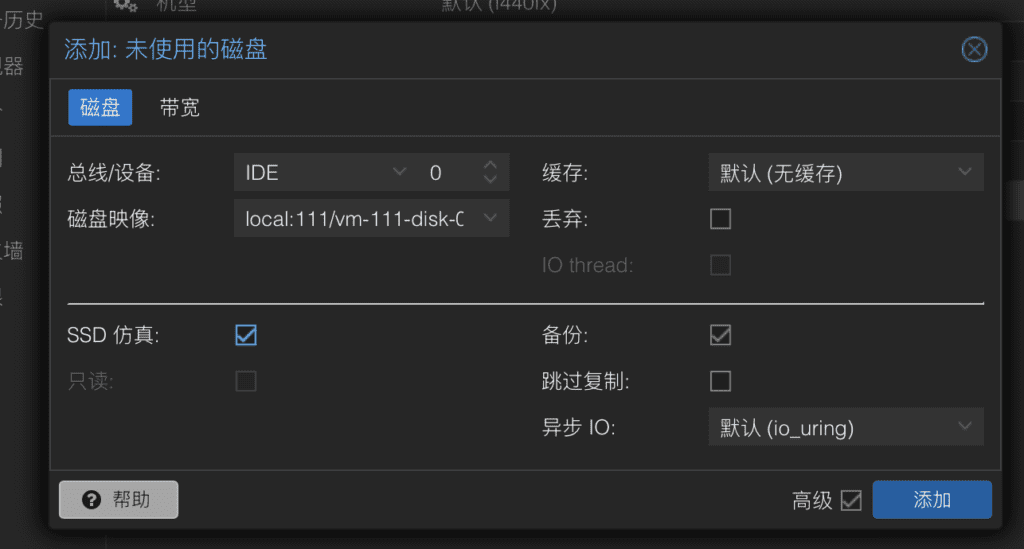Enable the 丢弃 checkbox
This screenshot has height=549, width=1024.
tap(720, 219)
